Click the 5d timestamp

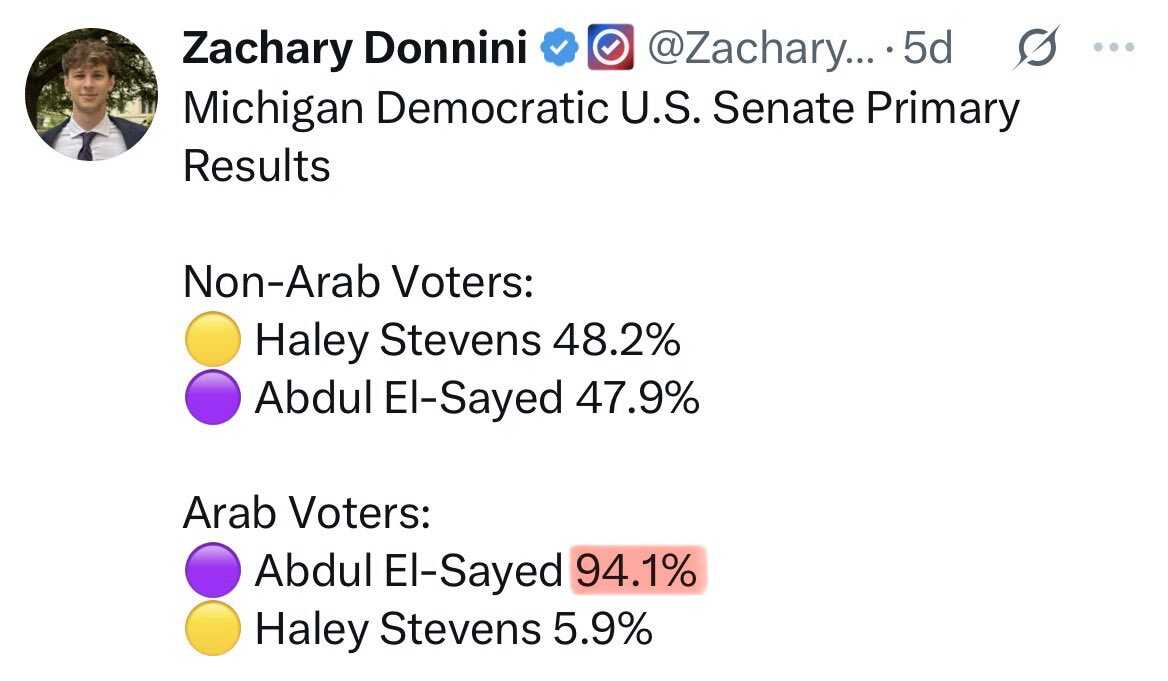(x=927, y=48)
